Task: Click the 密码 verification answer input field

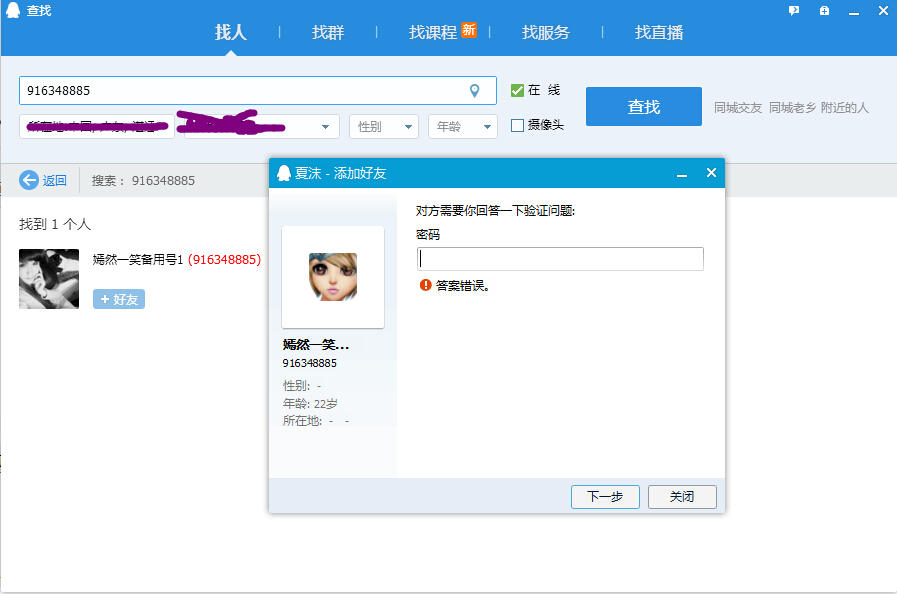Action: [x=560, y=259]
